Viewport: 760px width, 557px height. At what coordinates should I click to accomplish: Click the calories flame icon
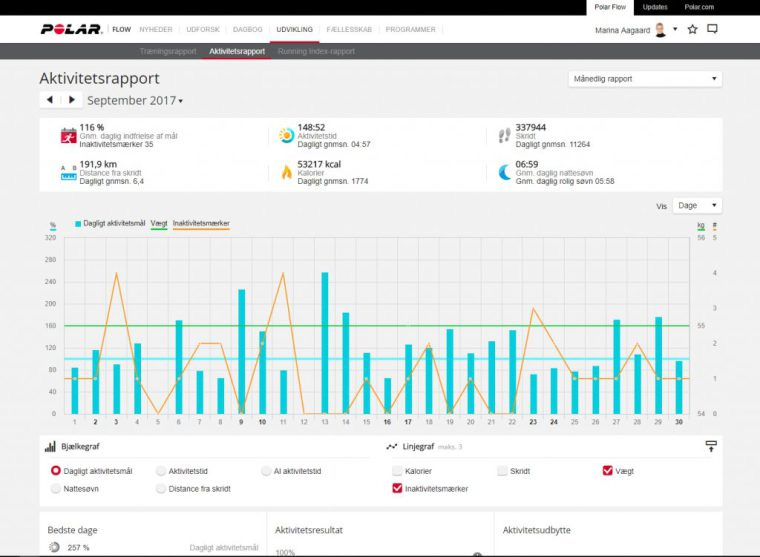pyautogui.click(x=287, y=172)
